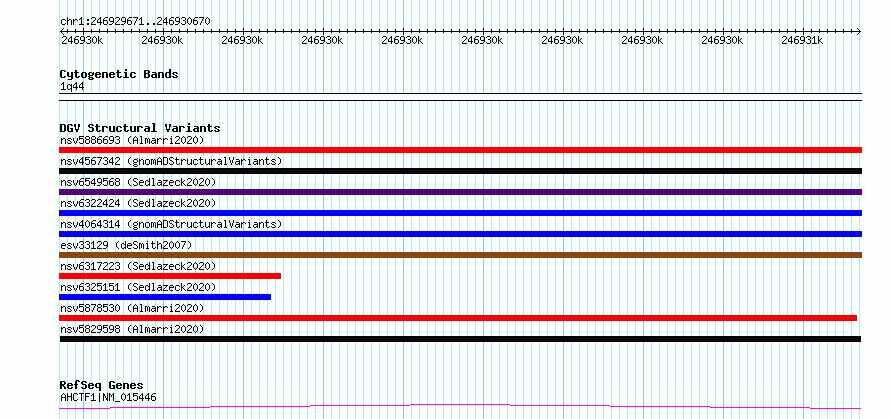The image size is (890, 419).
Task: Click the RefSeq Genes track title
Action: click(101, 386)
